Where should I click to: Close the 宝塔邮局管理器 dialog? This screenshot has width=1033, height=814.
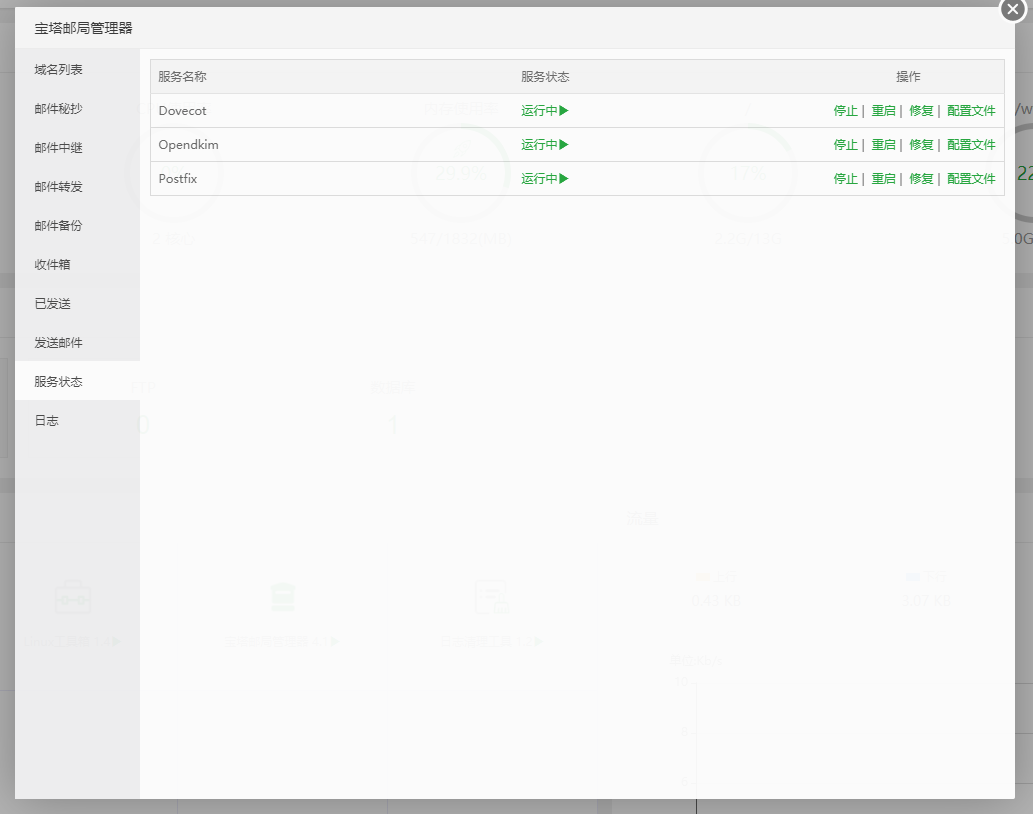pos(1013,10)
